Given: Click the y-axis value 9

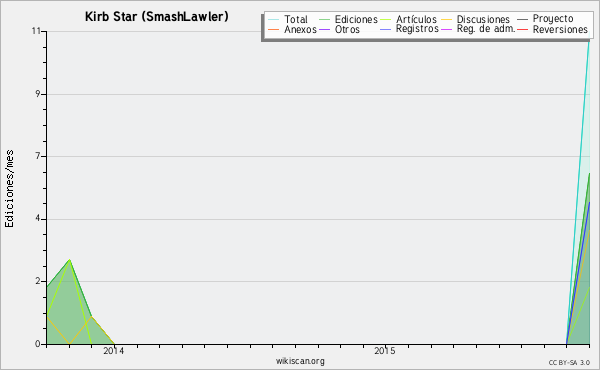Looking at the screenshot, I should click(38, 94).
